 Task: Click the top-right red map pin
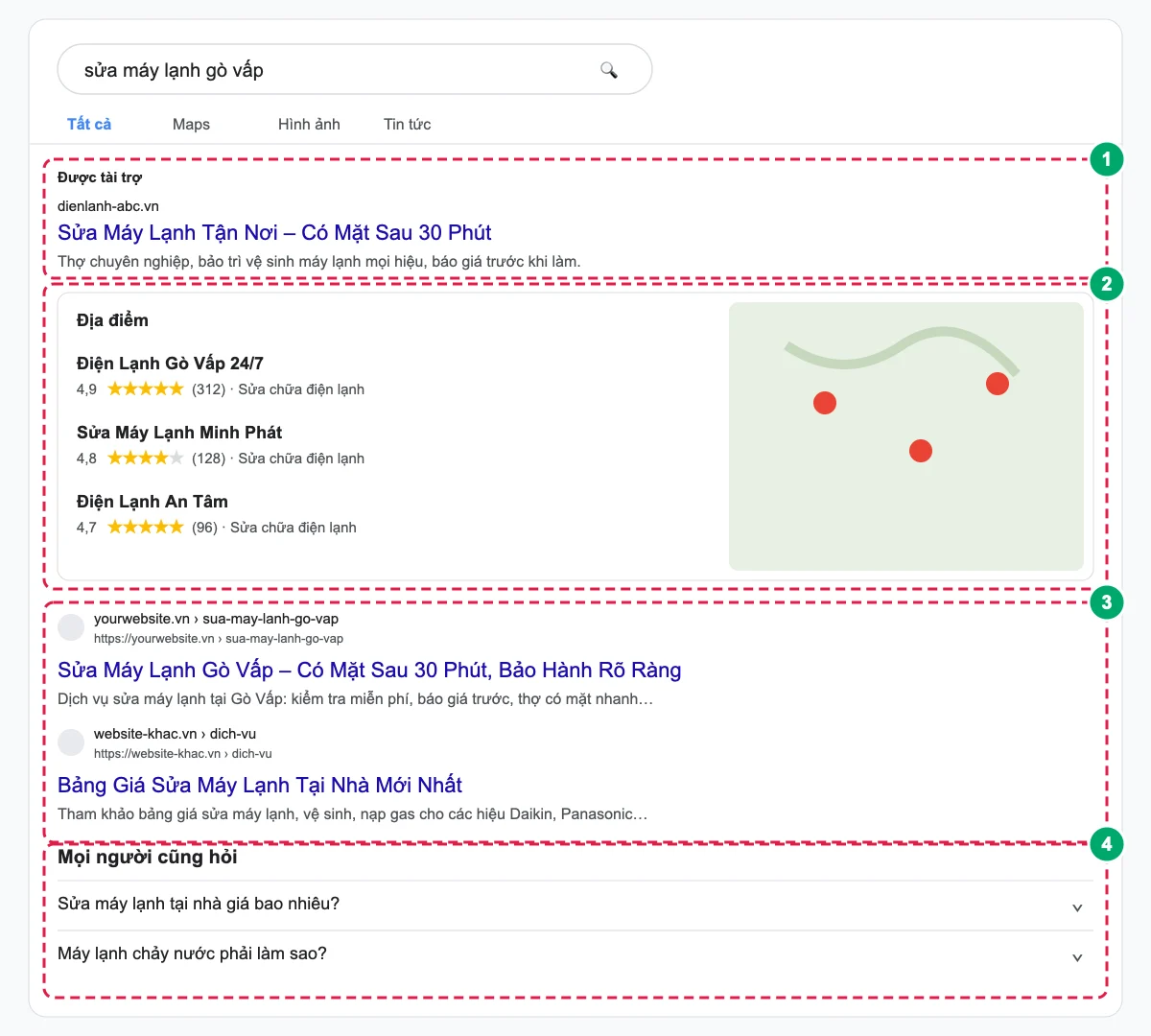998,384
